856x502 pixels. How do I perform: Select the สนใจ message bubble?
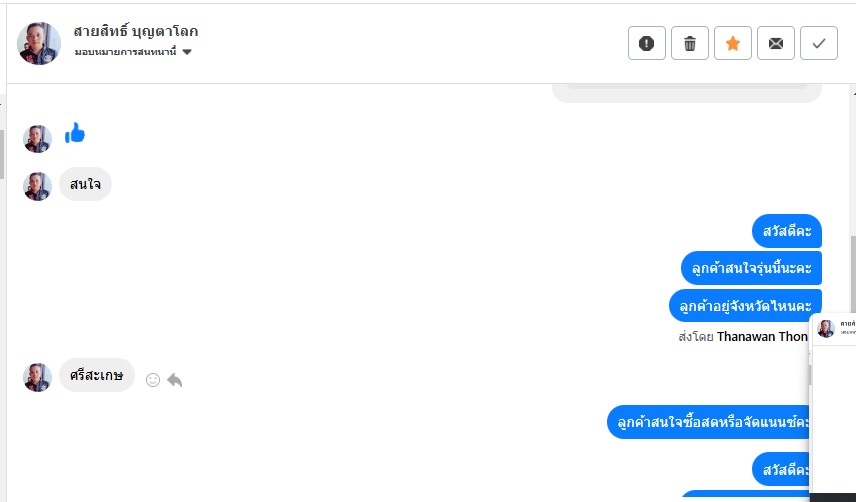pos(85,184)
